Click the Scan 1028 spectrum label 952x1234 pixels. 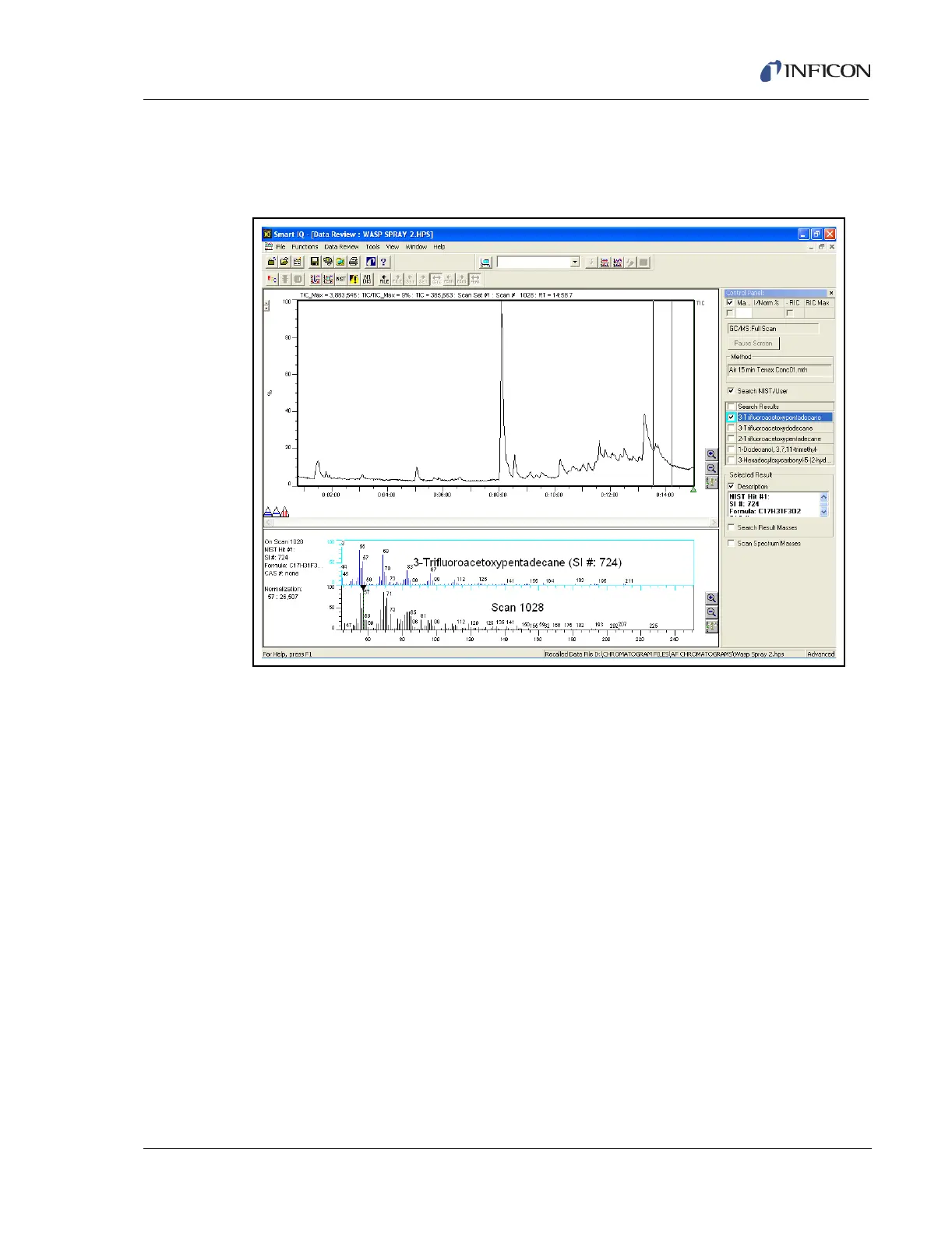(x=517, y=608)
